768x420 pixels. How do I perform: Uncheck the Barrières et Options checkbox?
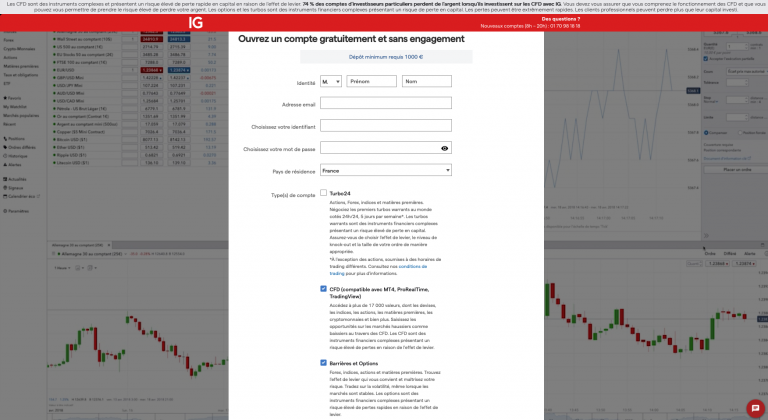[x=324, y=362]
